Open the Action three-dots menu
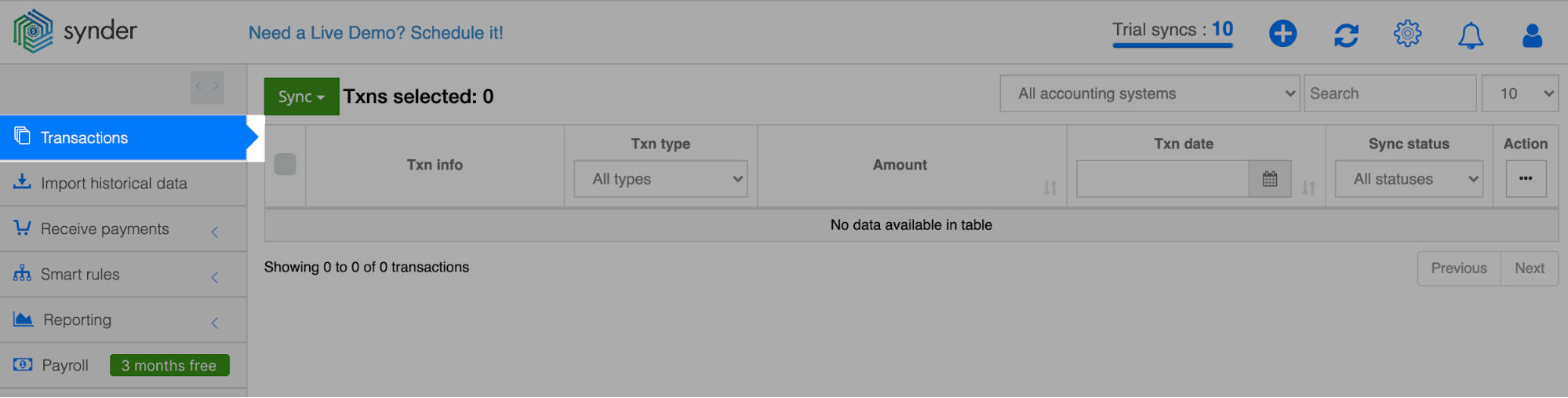This screenshot has width=1568, height=398. tap(1526, 179)
